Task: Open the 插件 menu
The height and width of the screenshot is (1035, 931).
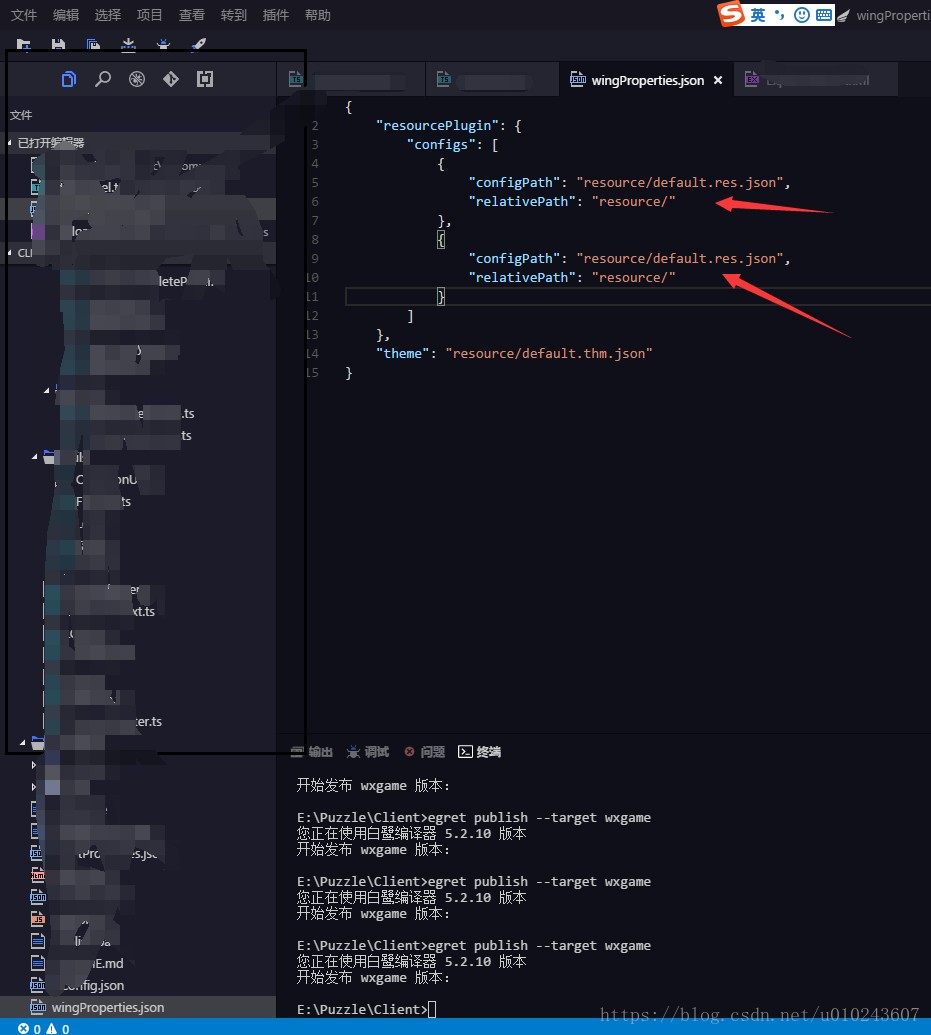Action: pos(276,15)
